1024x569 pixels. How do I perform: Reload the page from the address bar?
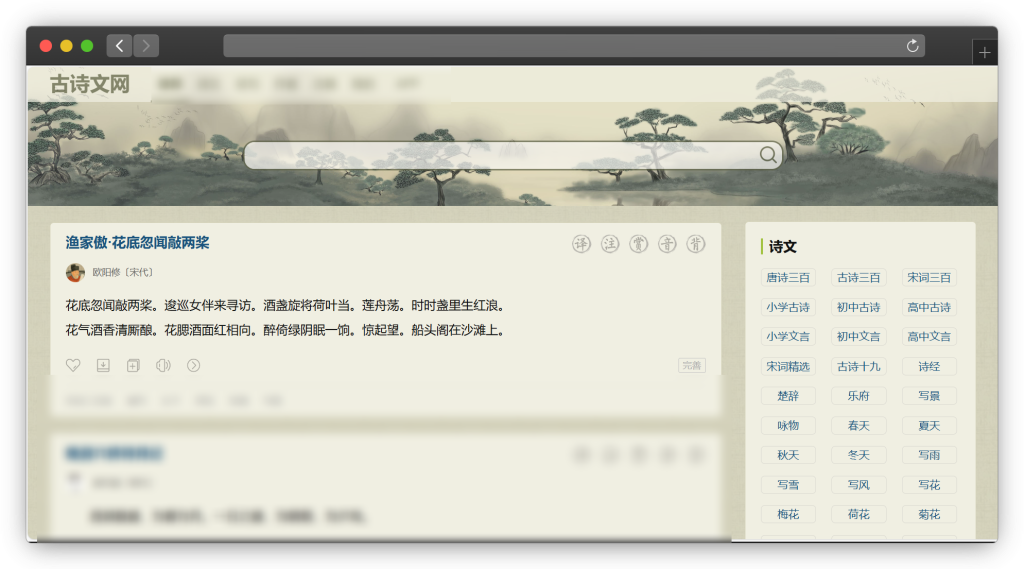point(911,46)
